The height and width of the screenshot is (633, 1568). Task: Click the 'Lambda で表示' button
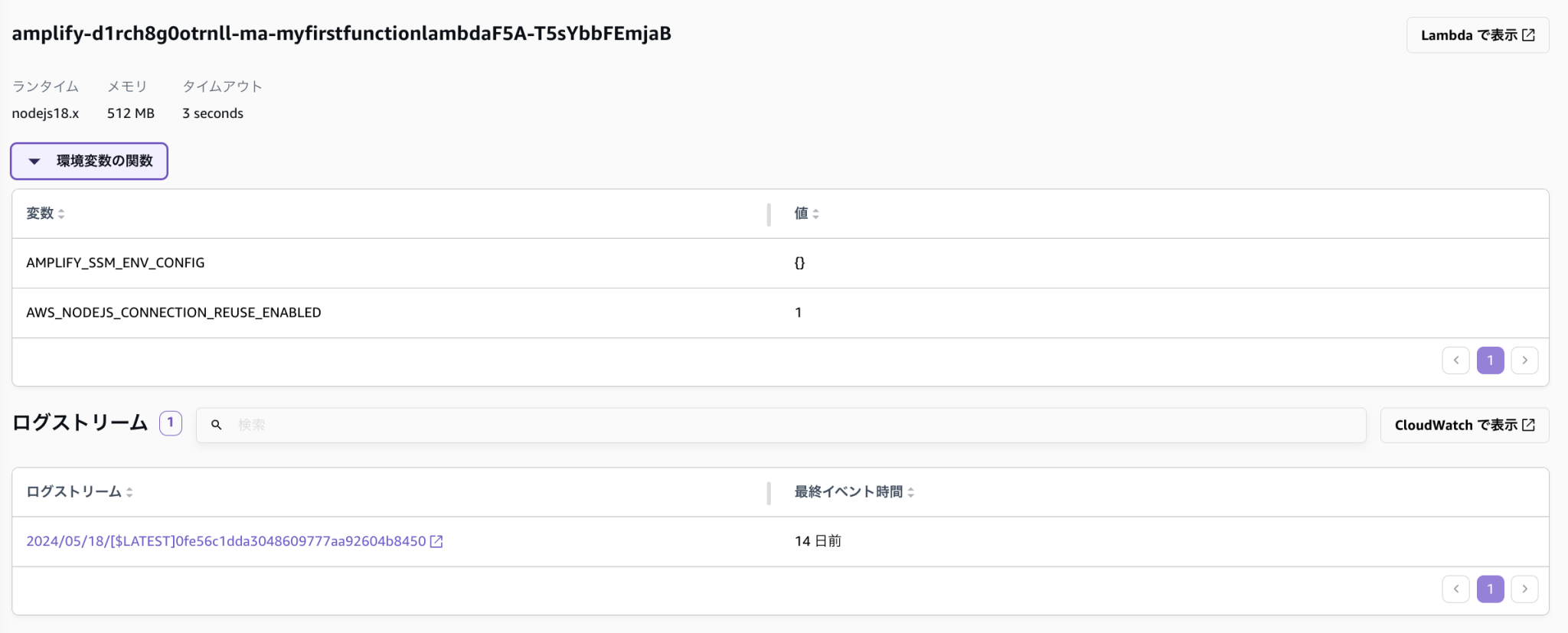(x=1477, y=35)
